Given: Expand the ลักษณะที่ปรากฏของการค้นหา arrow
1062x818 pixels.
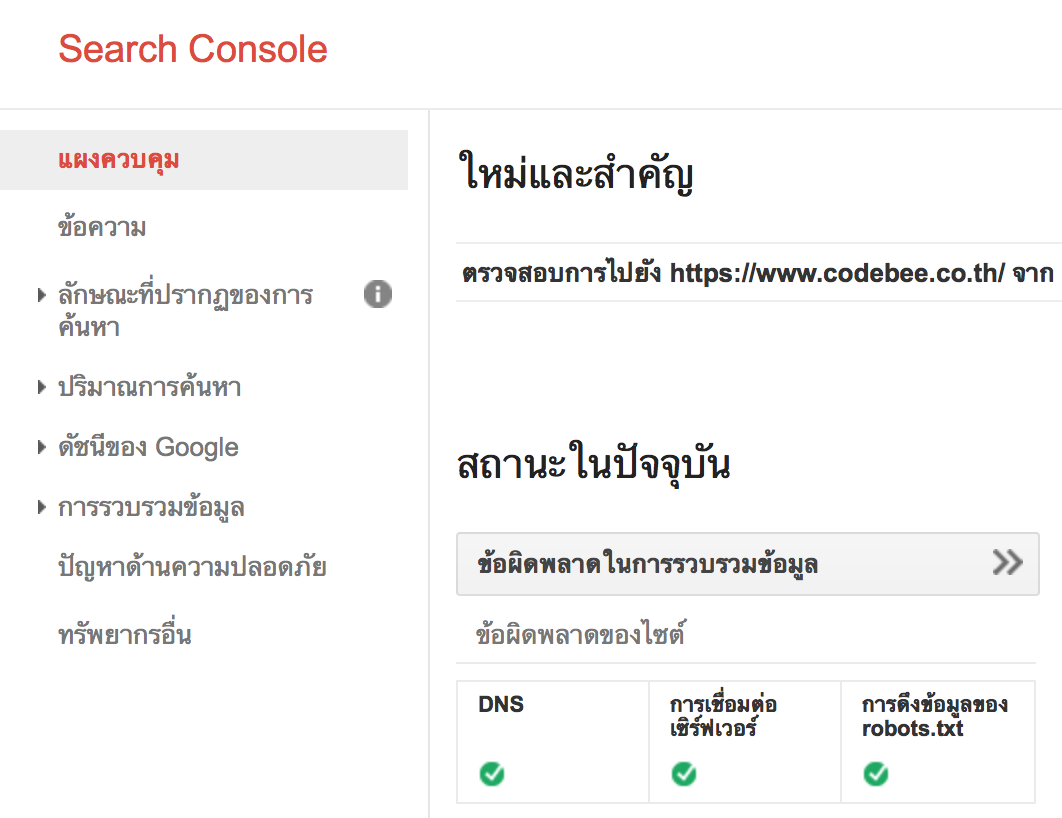Looking at the screenshot, I should pyautogui.click(x=42, y=295).
